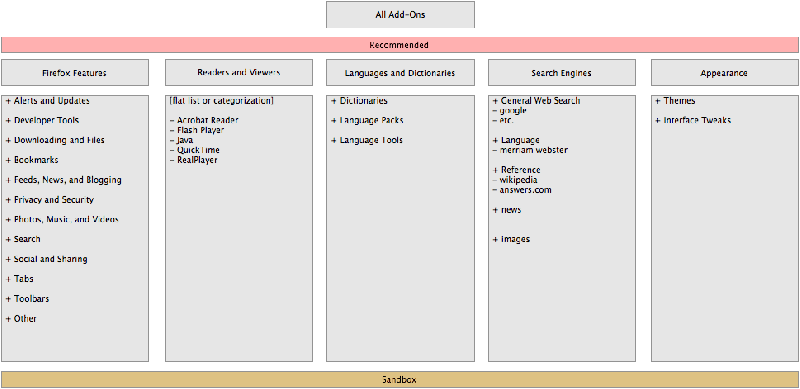Viewport: 800px width, 389px height.
Task: Expand the Tabs item
Action: coord(20,279)
